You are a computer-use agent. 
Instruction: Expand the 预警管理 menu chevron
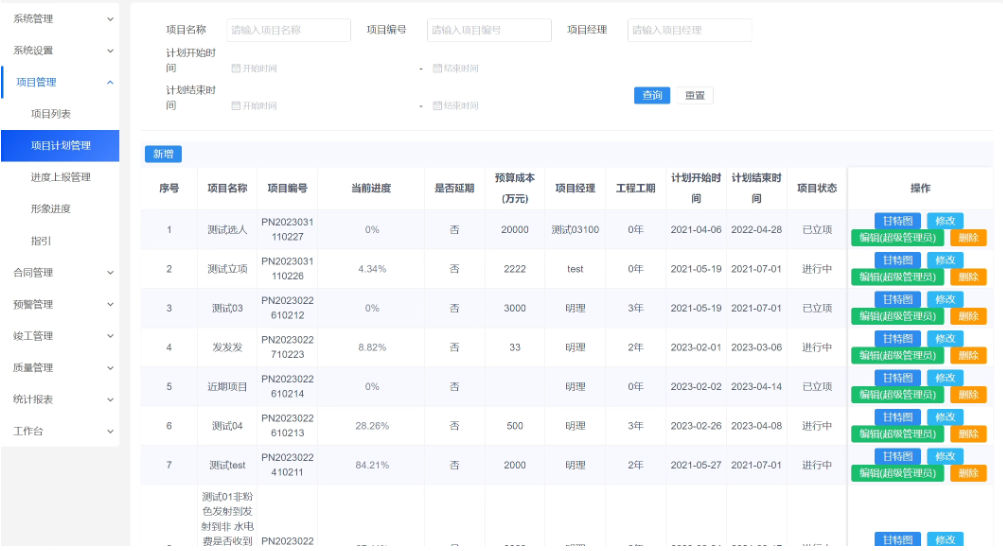(110, 305)
